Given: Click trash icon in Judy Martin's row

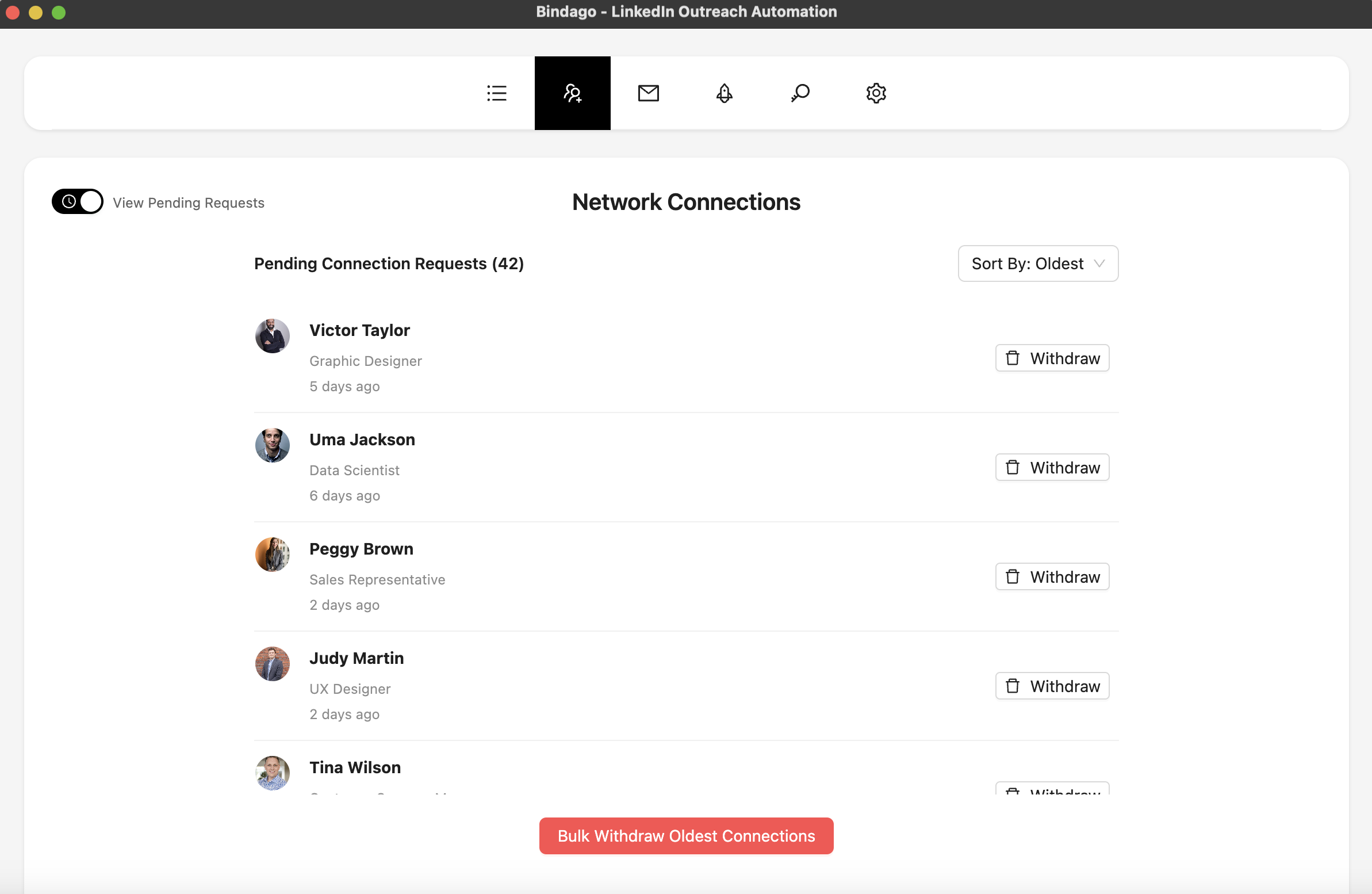Looking at the screenshot, I should pos(1012,686).
